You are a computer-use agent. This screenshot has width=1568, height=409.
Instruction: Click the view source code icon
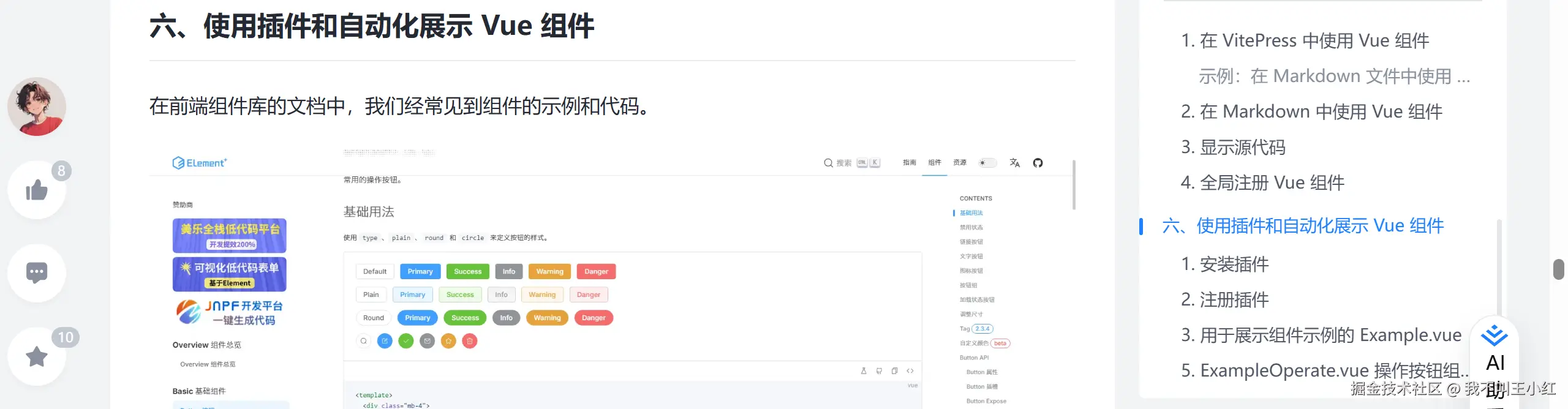click(910, 371)
